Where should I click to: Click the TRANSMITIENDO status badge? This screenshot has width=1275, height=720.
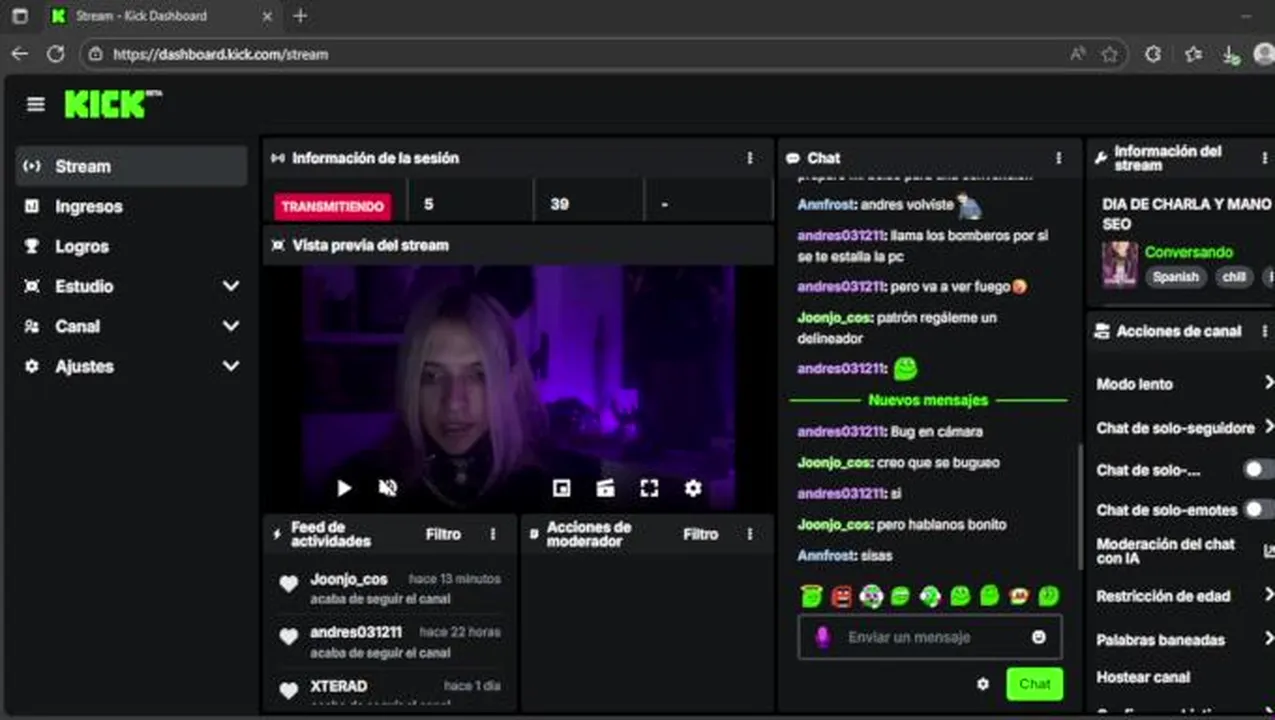pyautogui.click(x=333, y=206)
